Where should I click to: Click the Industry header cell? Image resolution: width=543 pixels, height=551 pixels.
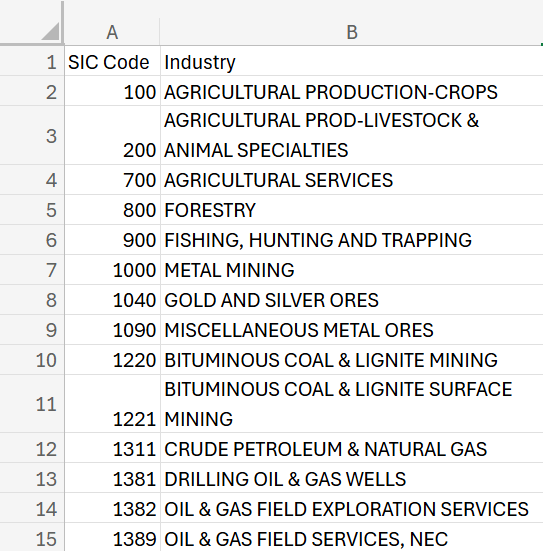coord(351,61)
